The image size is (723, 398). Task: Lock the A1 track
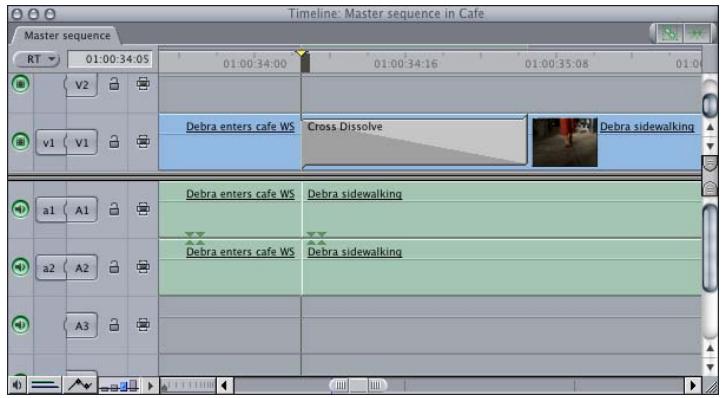pos(114,209)
